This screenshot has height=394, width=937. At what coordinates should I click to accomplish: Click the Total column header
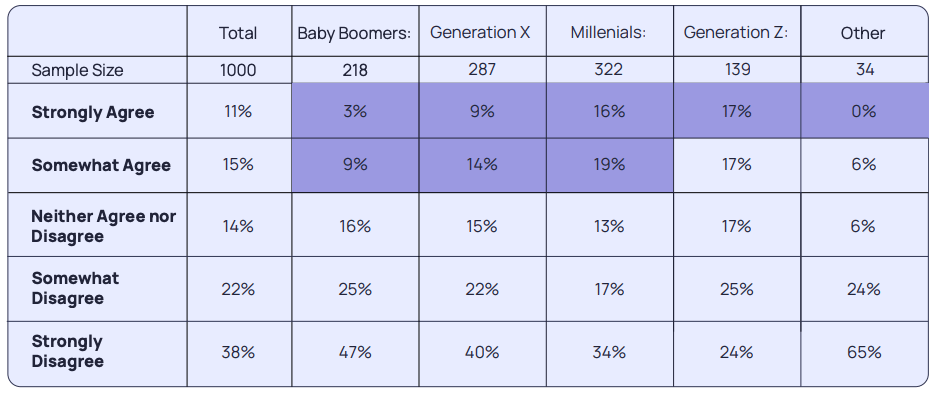click(238, 33)
